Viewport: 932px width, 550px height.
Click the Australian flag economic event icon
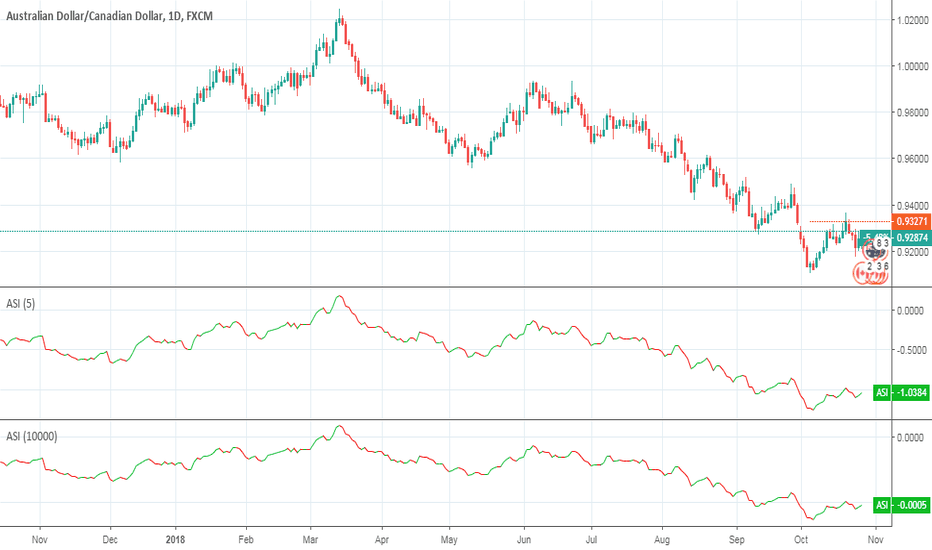click(x=874, y=249)
